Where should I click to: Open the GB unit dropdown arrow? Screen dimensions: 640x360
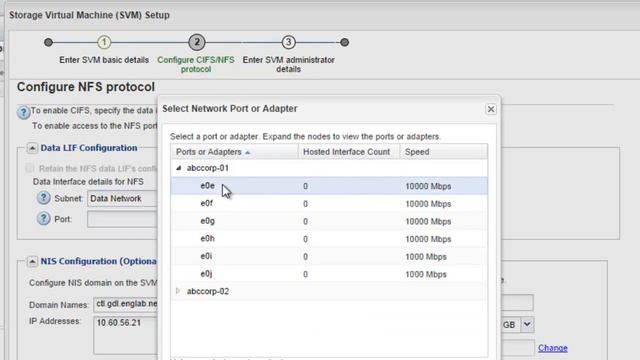[x=527, y=324]
